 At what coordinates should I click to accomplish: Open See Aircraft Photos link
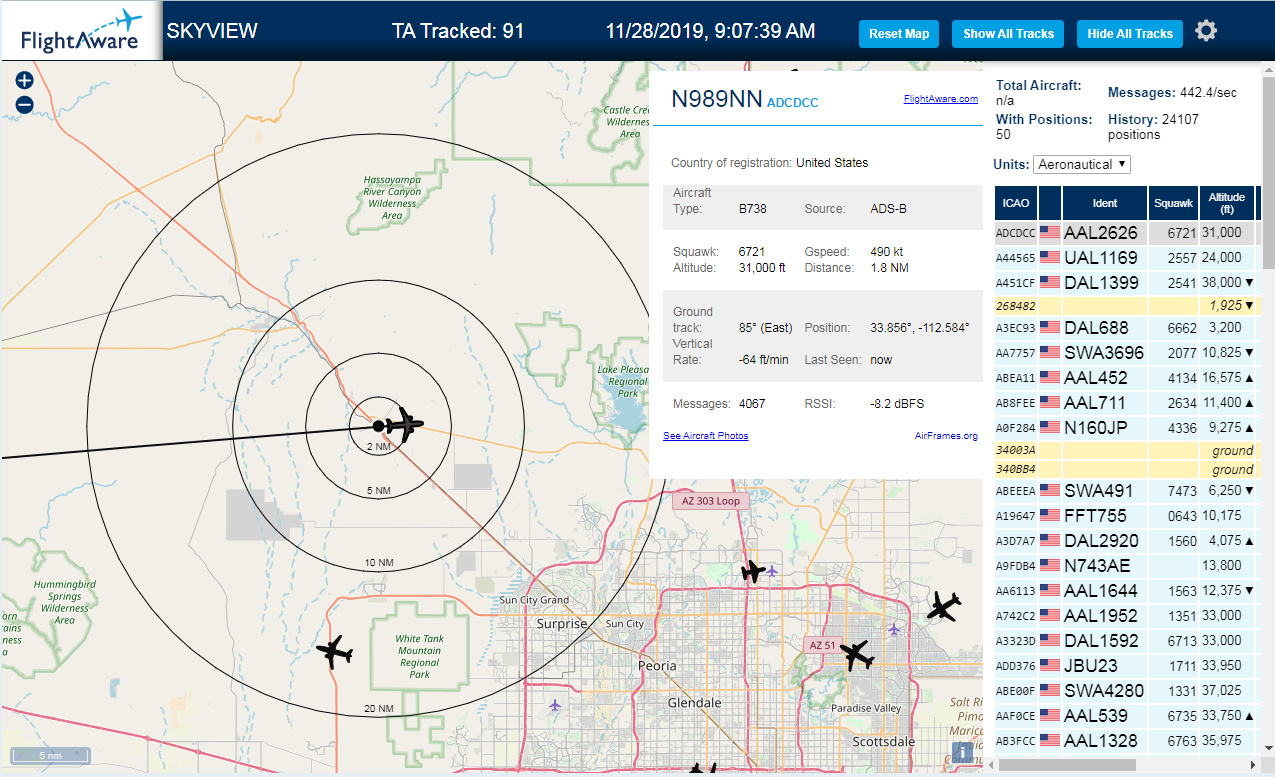(706, 436)
